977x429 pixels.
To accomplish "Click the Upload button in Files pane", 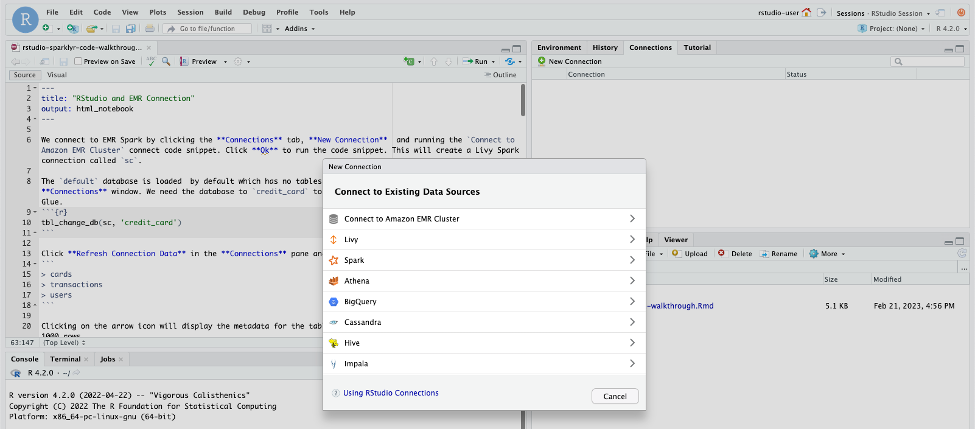I will (690, 253).
